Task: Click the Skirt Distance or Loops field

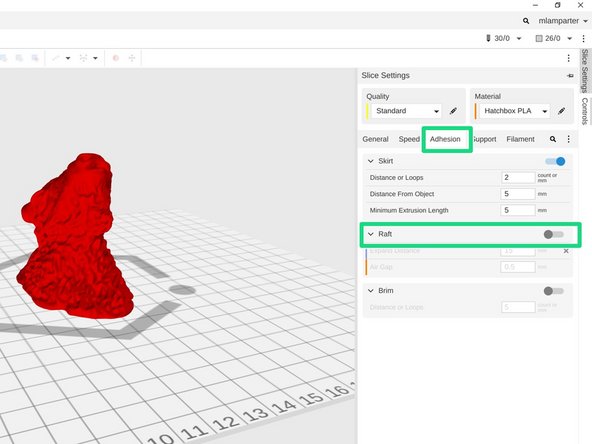Action: click(518, 177)
